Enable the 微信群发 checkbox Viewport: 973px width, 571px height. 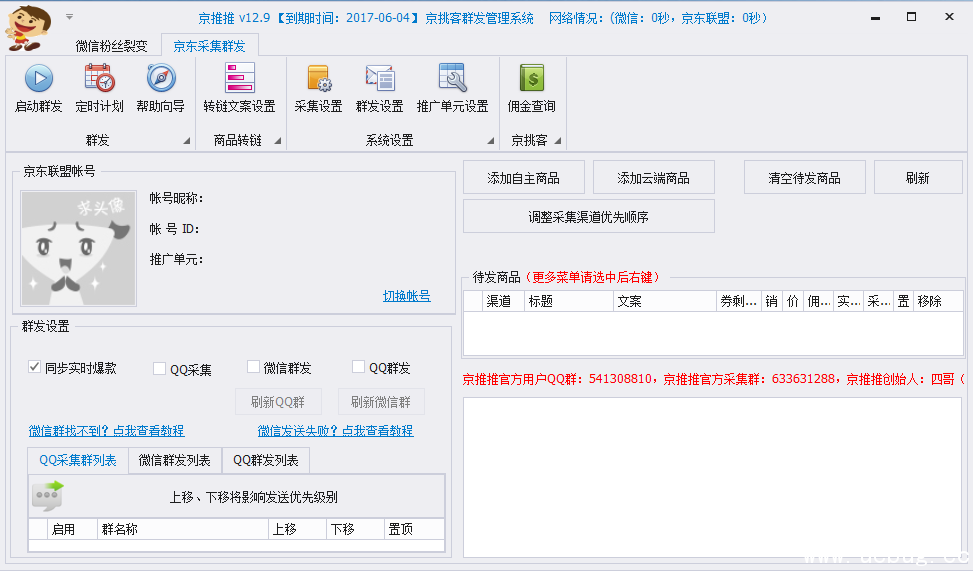click(253, 367)
